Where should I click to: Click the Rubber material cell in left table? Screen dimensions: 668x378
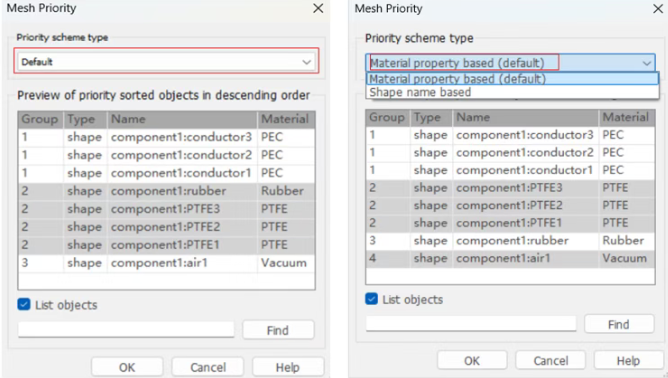point(286,191)
